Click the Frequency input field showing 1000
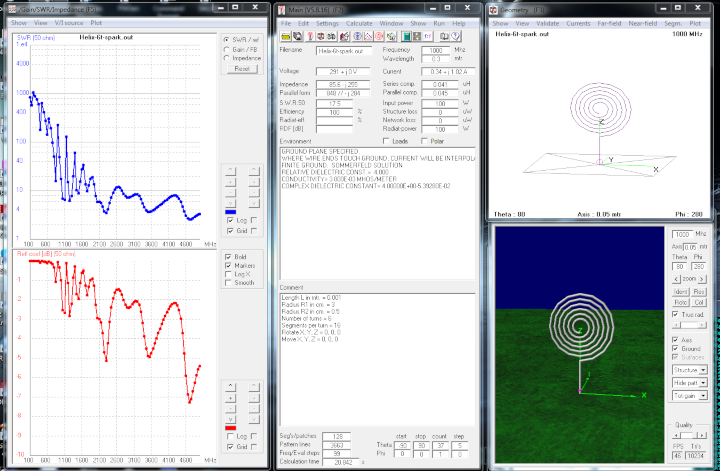The image size is (720, 471). pos(435,49)
